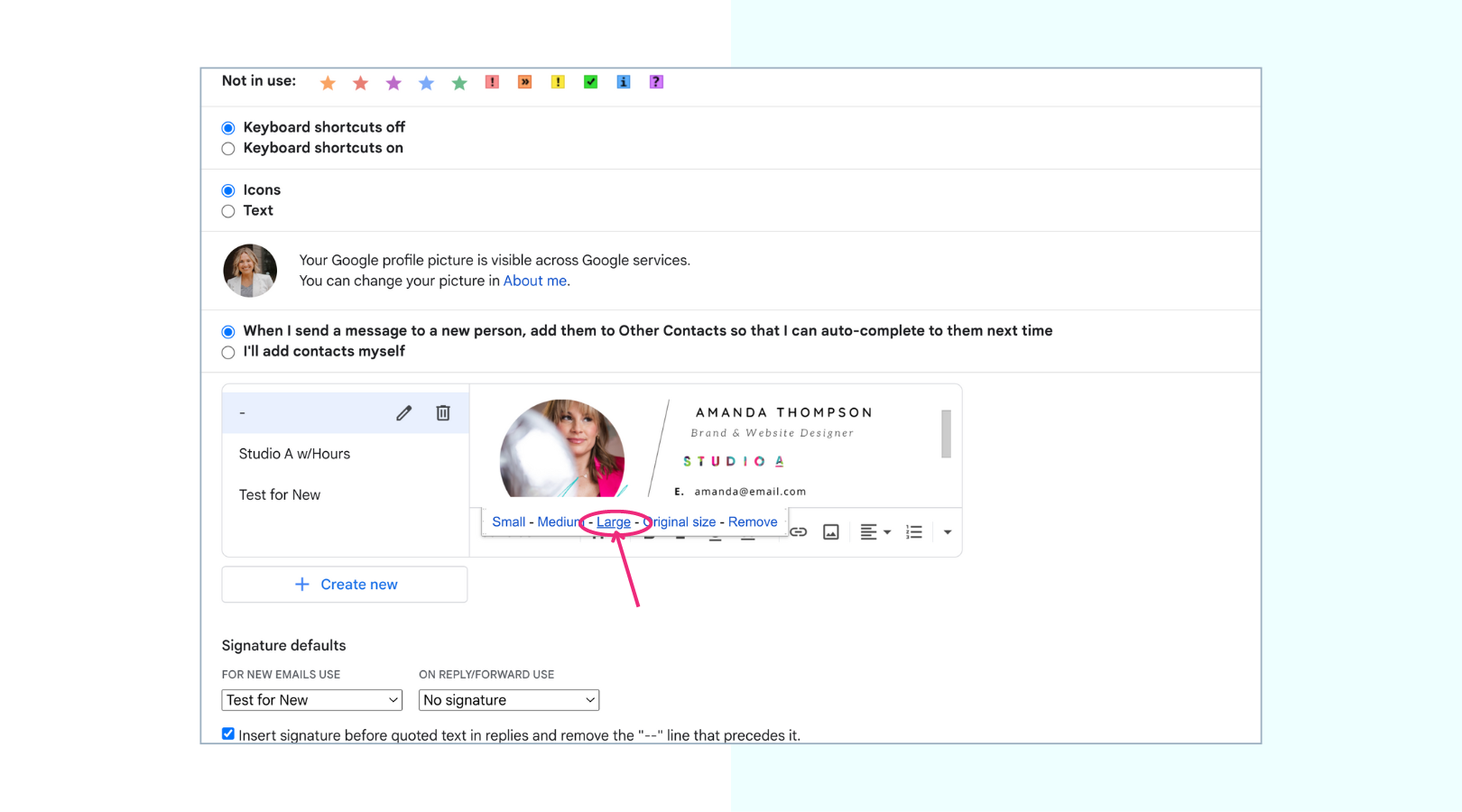Screen dimensions: 1462x812
Task: Open the ON REPLY/FORWARD USE dropdown
Action: click(508, 699)
